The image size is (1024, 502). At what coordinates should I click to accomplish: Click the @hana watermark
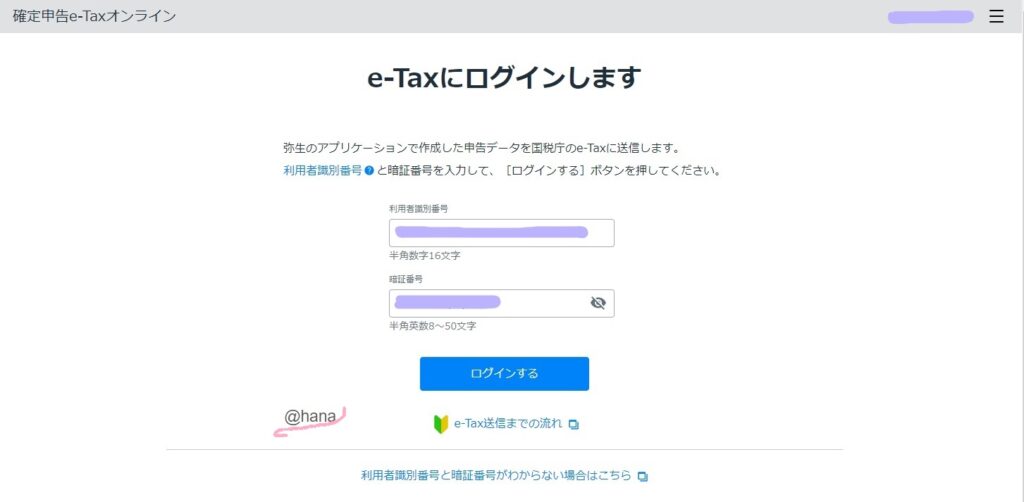310,416
